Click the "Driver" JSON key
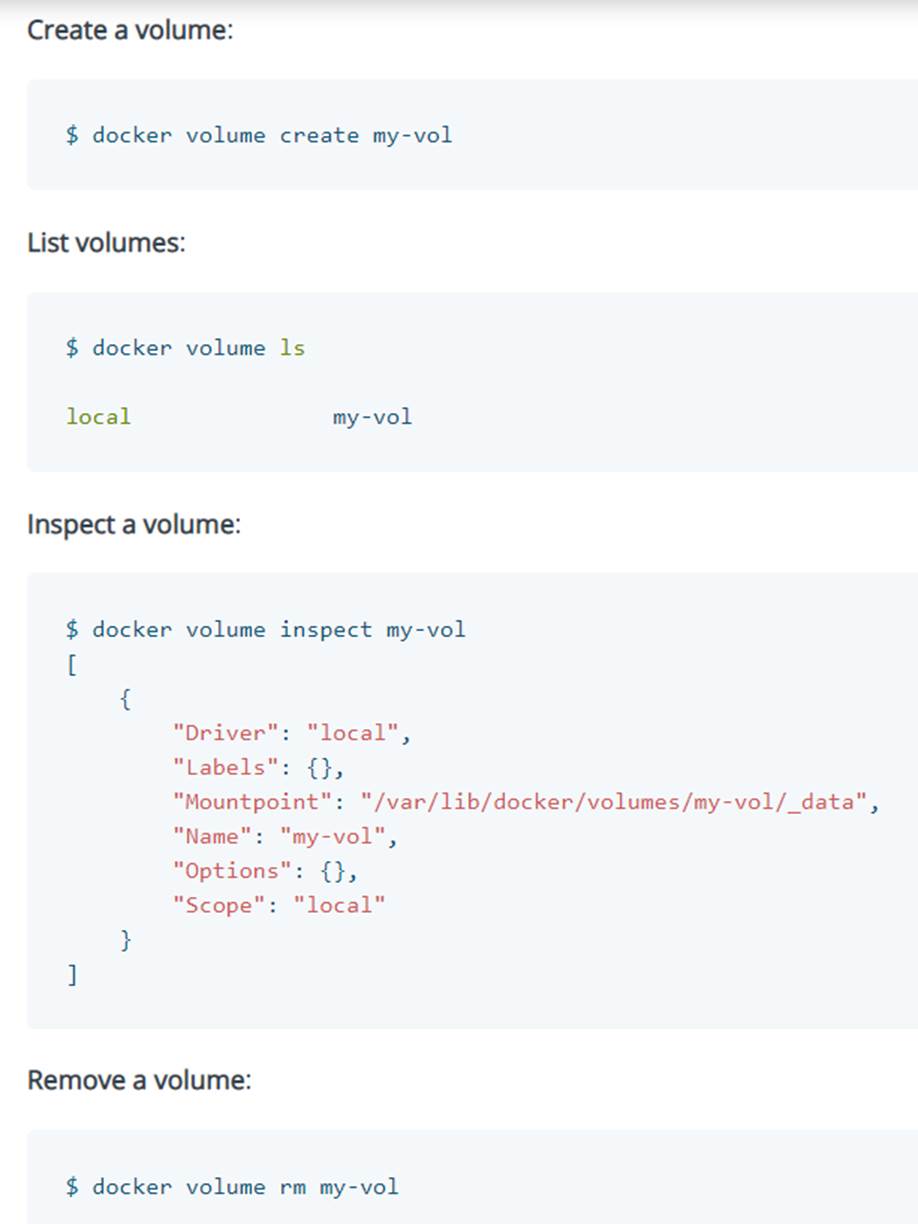This screenshot has height=1224, width=918. [x=225, y=733]
